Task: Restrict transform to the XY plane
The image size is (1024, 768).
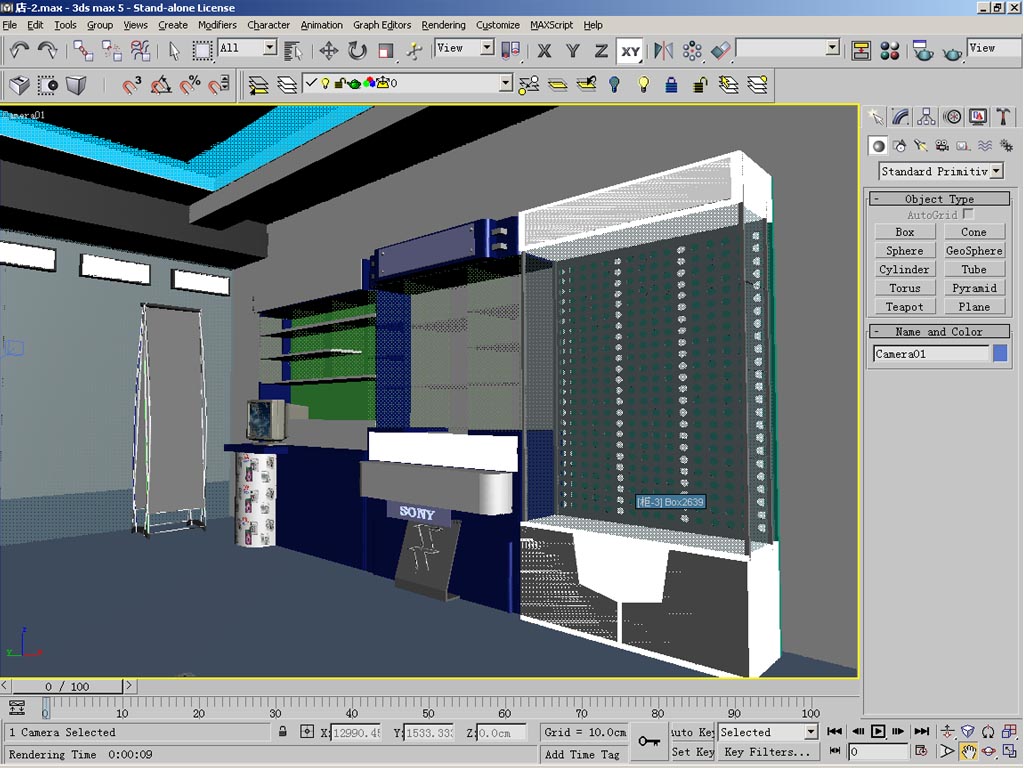Action: (630, 51)
